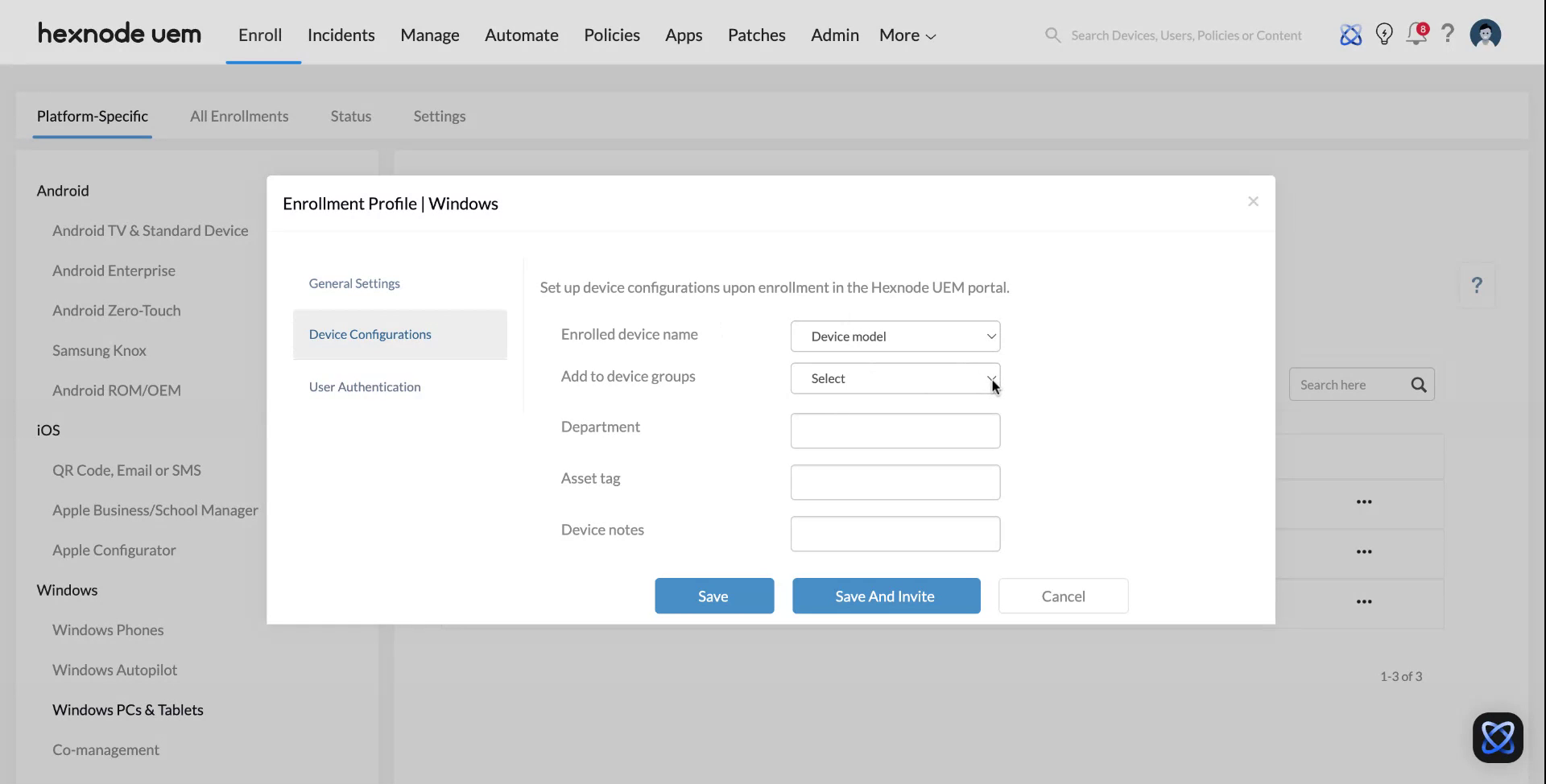
Task: Open the notification bell with 8 alerts
Action: point(1416,35)
